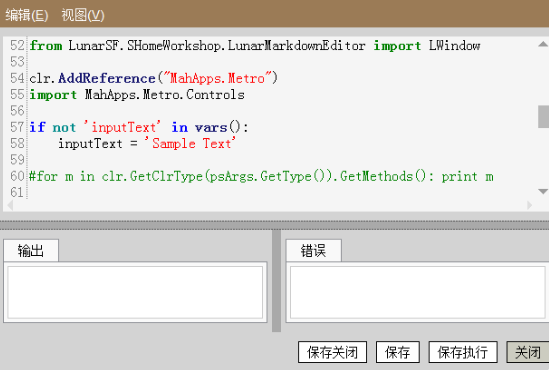Open the 编辑(E) menu
This screenshot has height=370, width=549.
[27, 15]
